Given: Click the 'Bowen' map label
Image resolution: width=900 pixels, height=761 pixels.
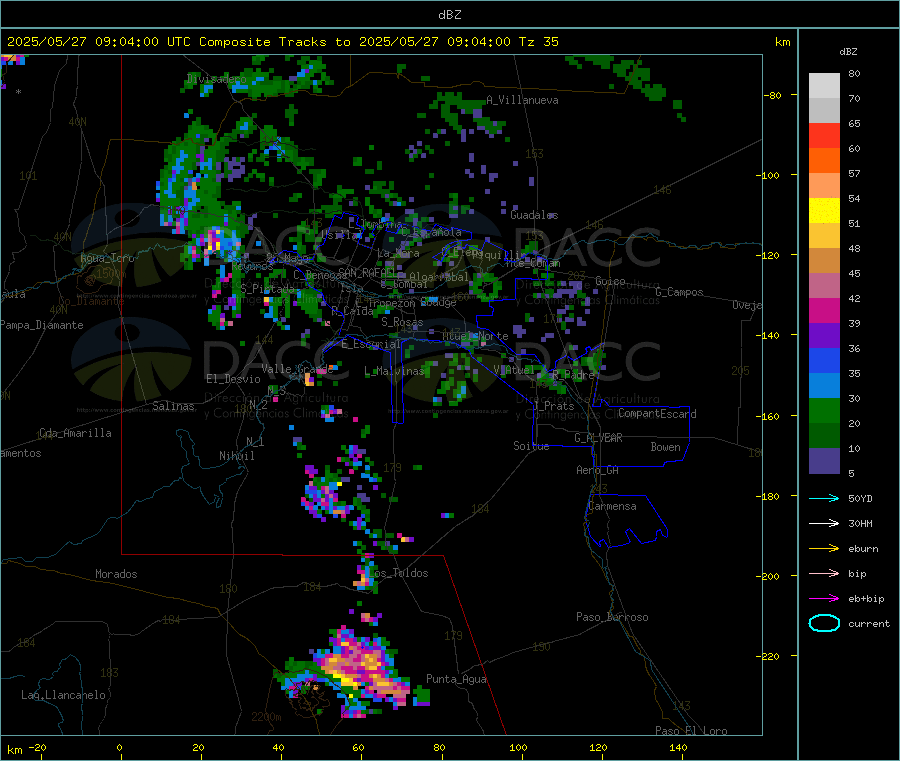Looking at the screenshot, I should pos(665,447).
